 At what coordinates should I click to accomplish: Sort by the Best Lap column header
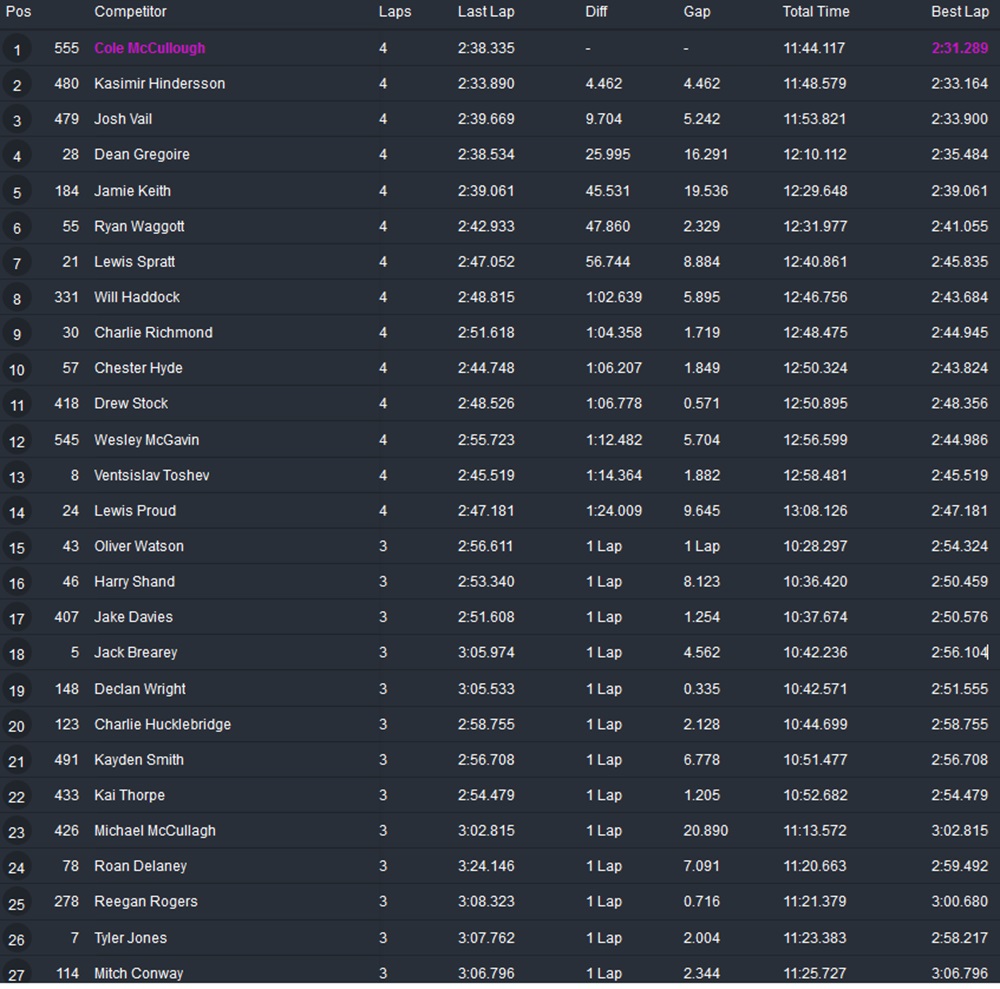coord(959,12)
